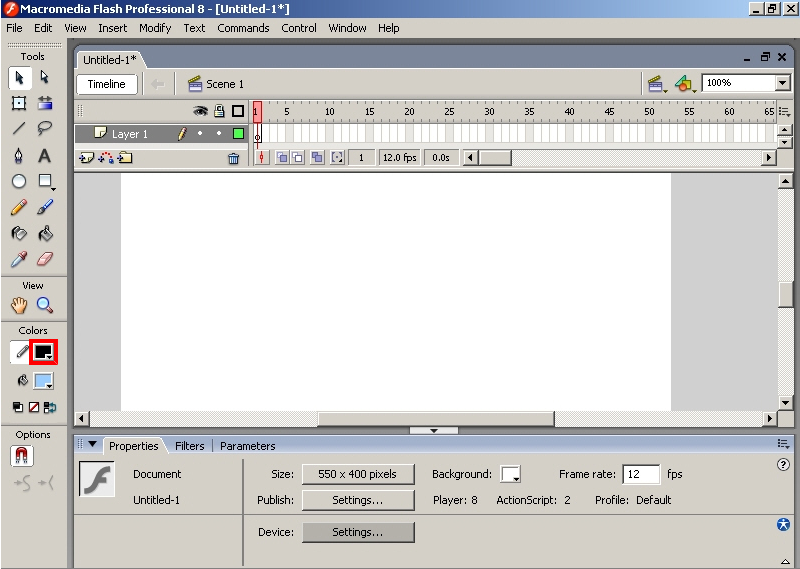Select the Brush tool
800x569 pixels.
45,207
